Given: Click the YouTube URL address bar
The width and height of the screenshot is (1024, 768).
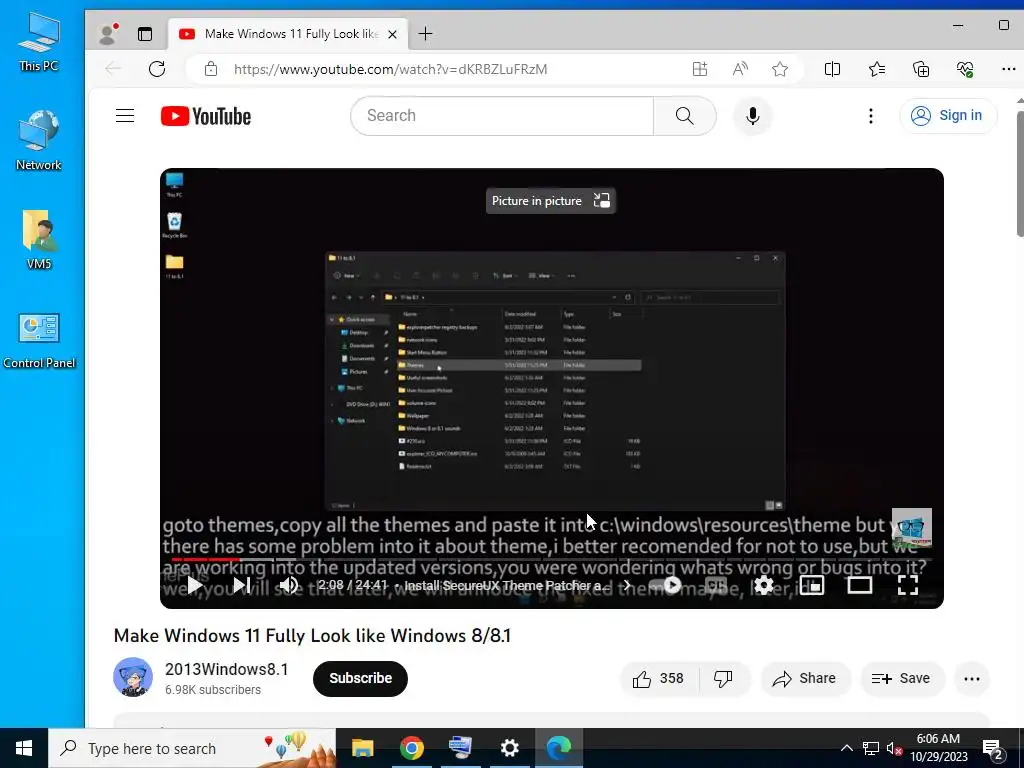Looking at the screenshot, I should coord(391,69).
